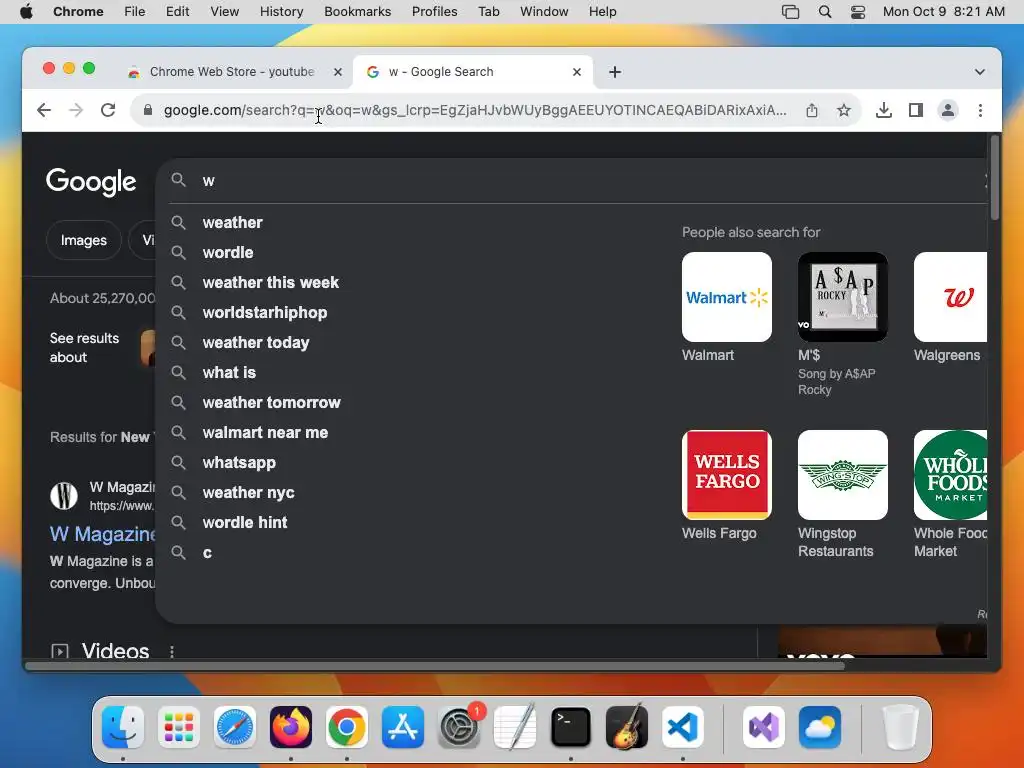Image resolution: width=1024 pixels, height=768 pixels.
Task: Filter results by Images
Action: (84, 240)
